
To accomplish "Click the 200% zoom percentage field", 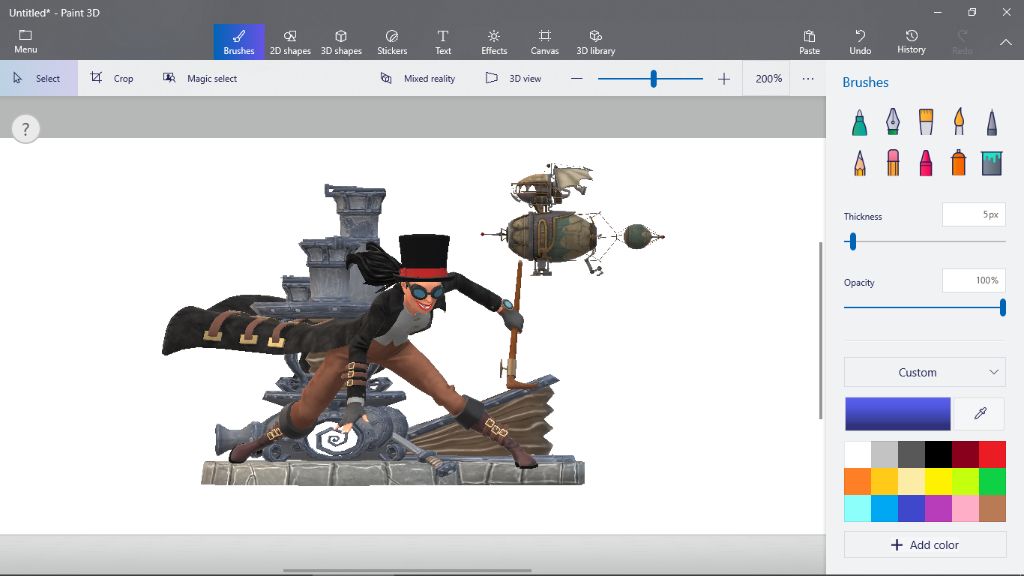I will (768, 78).
